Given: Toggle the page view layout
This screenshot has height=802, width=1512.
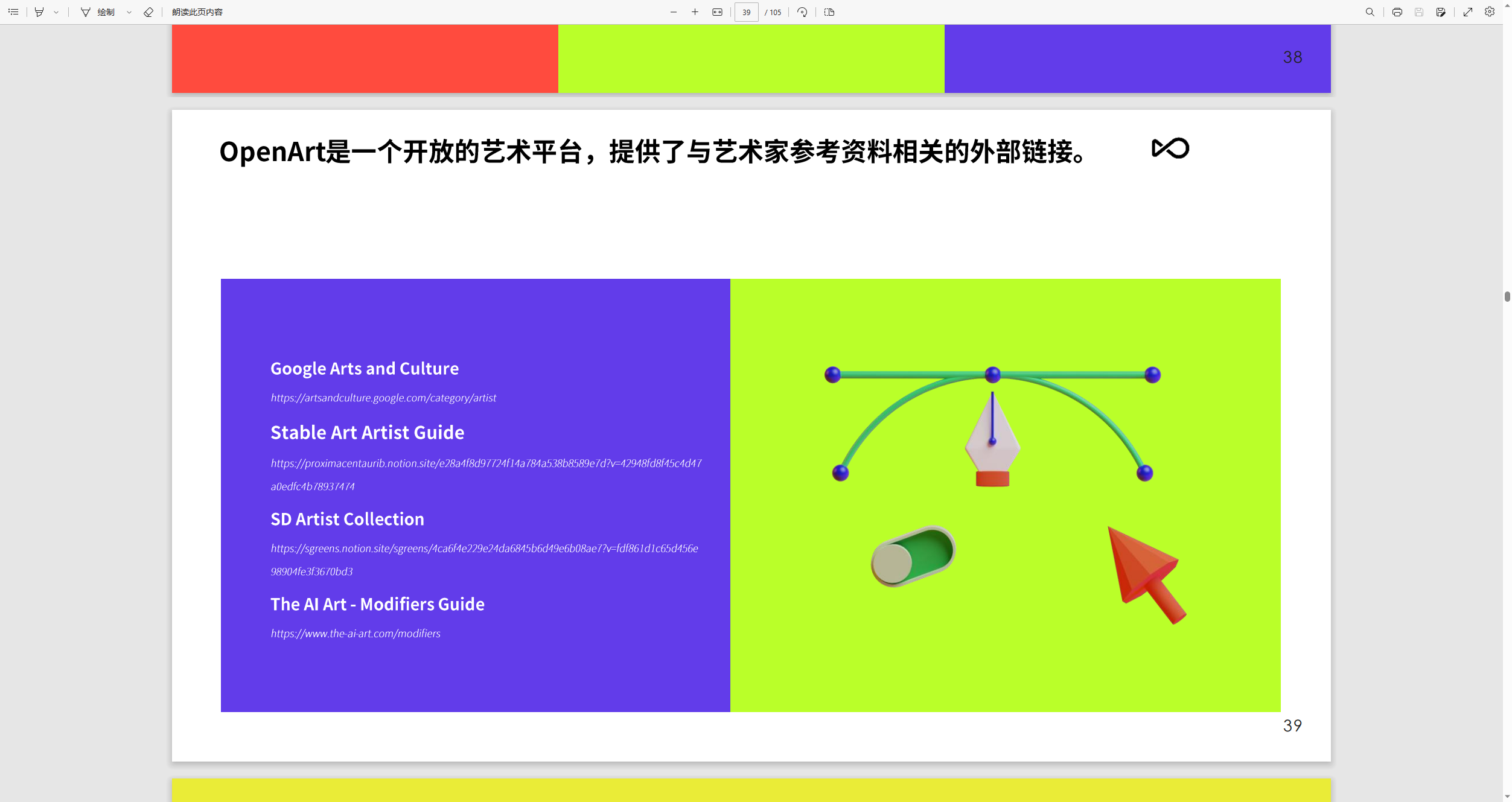Looking at the screenshot, I should (x=829, y=12).
